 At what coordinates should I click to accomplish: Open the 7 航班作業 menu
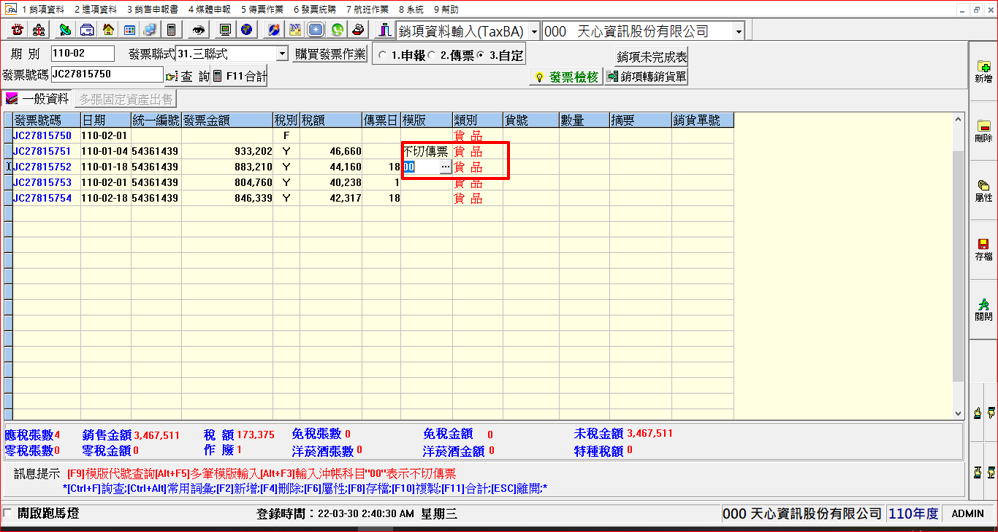(367, 10)
